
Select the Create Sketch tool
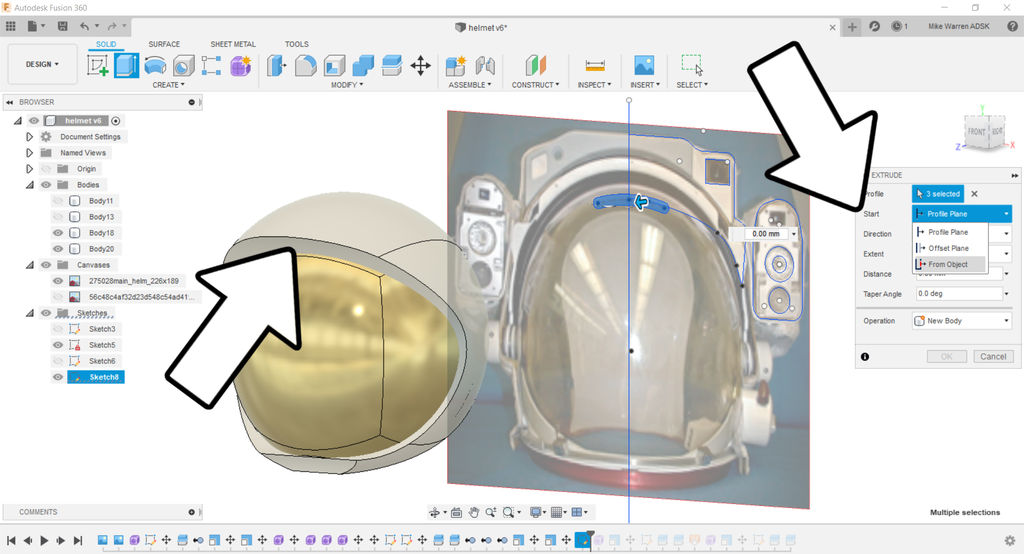tap(97, 65)
